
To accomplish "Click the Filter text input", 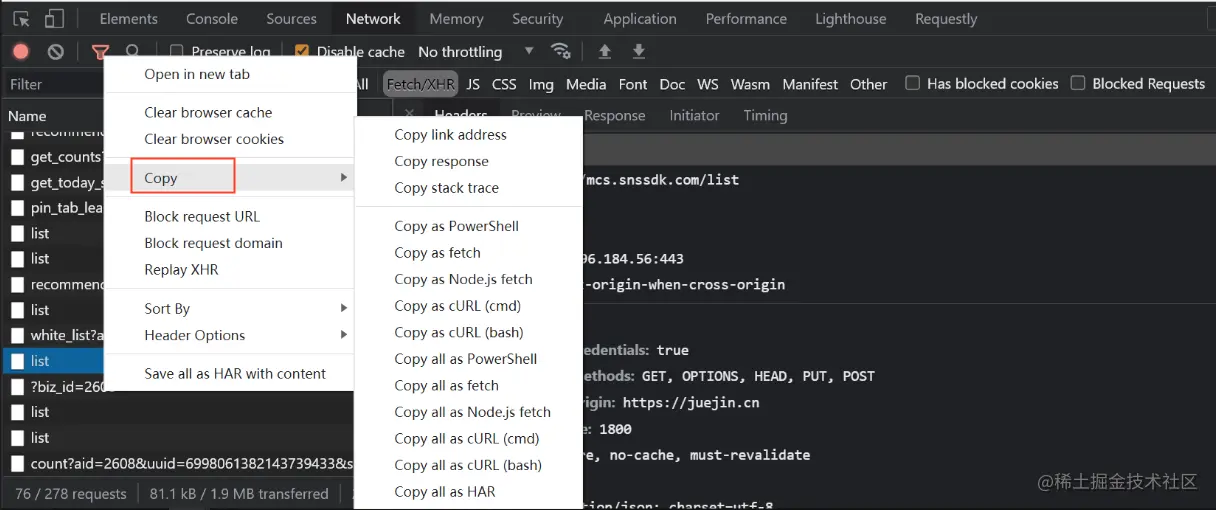I will (50, 85).
